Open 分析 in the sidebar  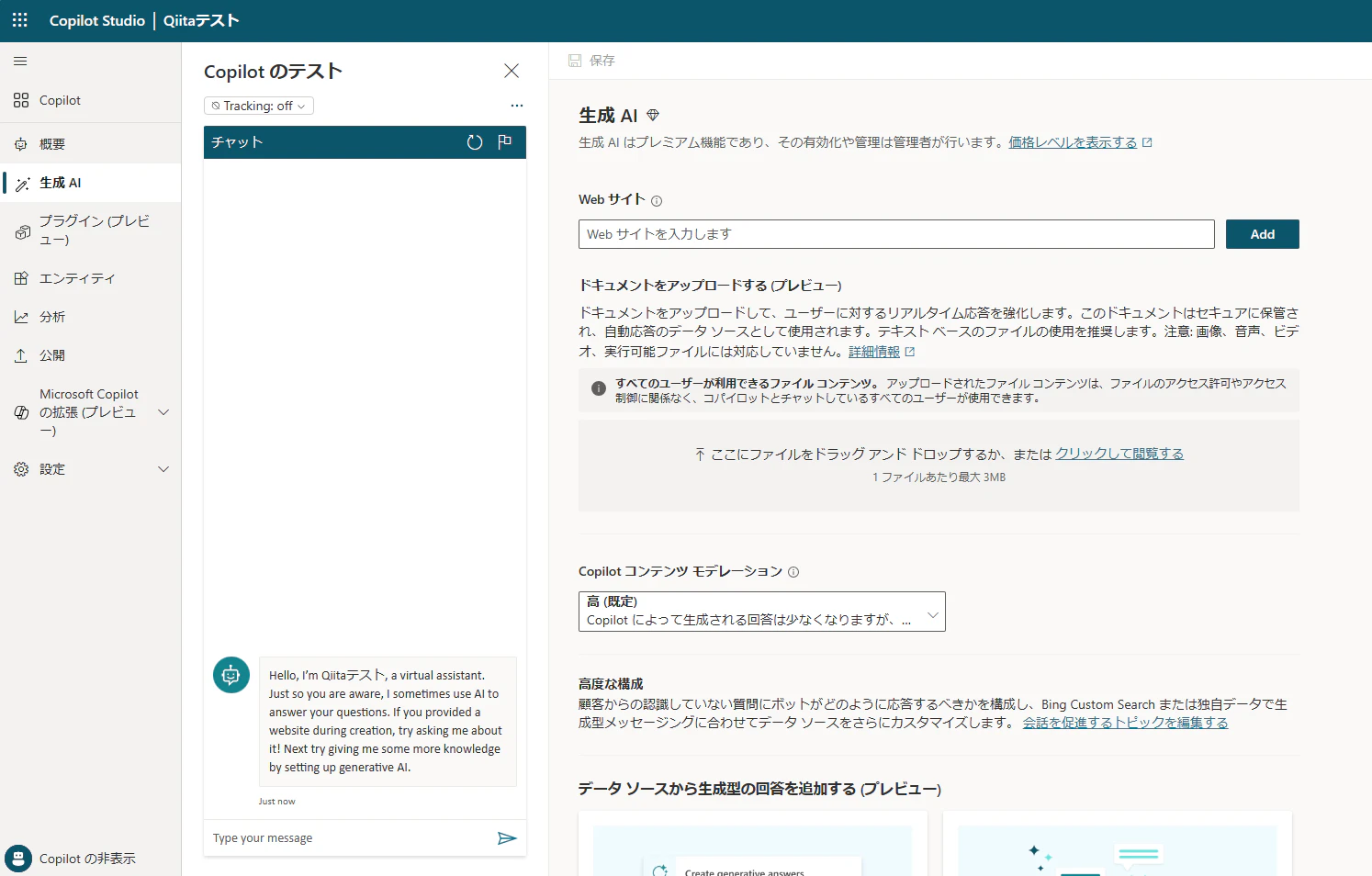(x=91, y=317)
